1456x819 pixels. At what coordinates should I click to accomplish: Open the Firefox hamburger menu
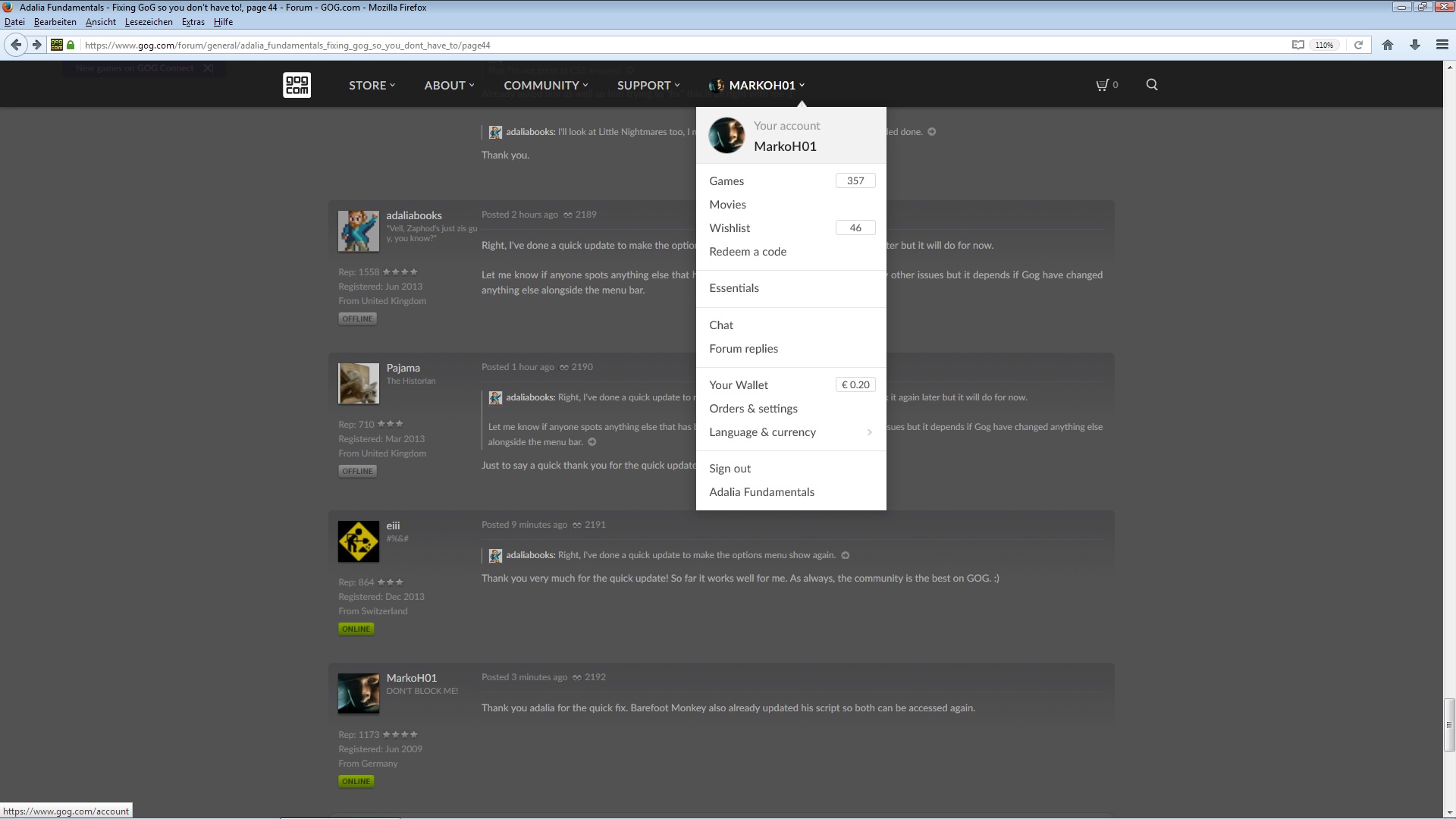pos(1442,45)
